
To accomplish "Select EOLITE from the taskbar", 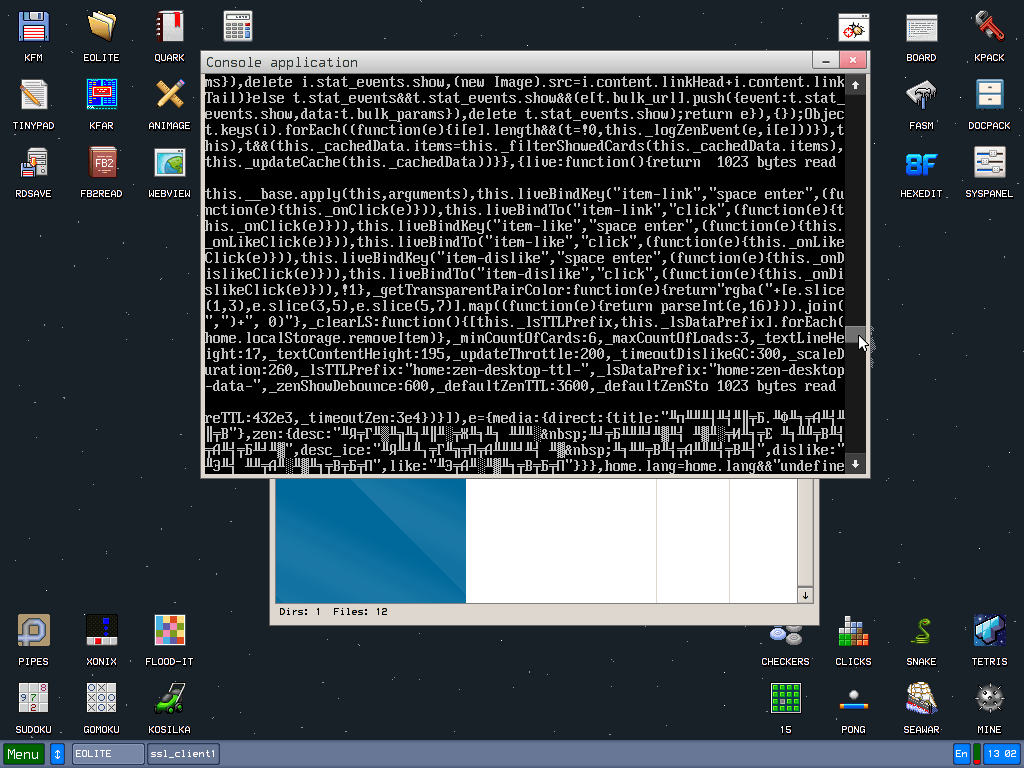I will (x=107, y=753).
